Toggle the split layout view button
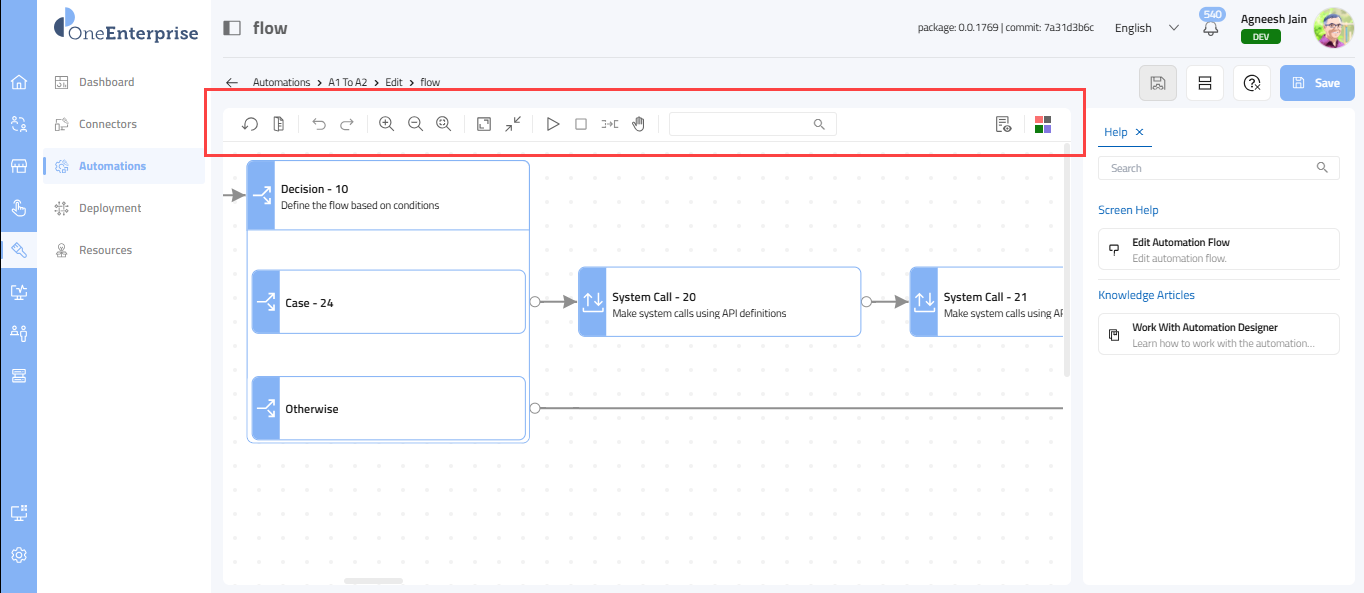 [1205, 83]
